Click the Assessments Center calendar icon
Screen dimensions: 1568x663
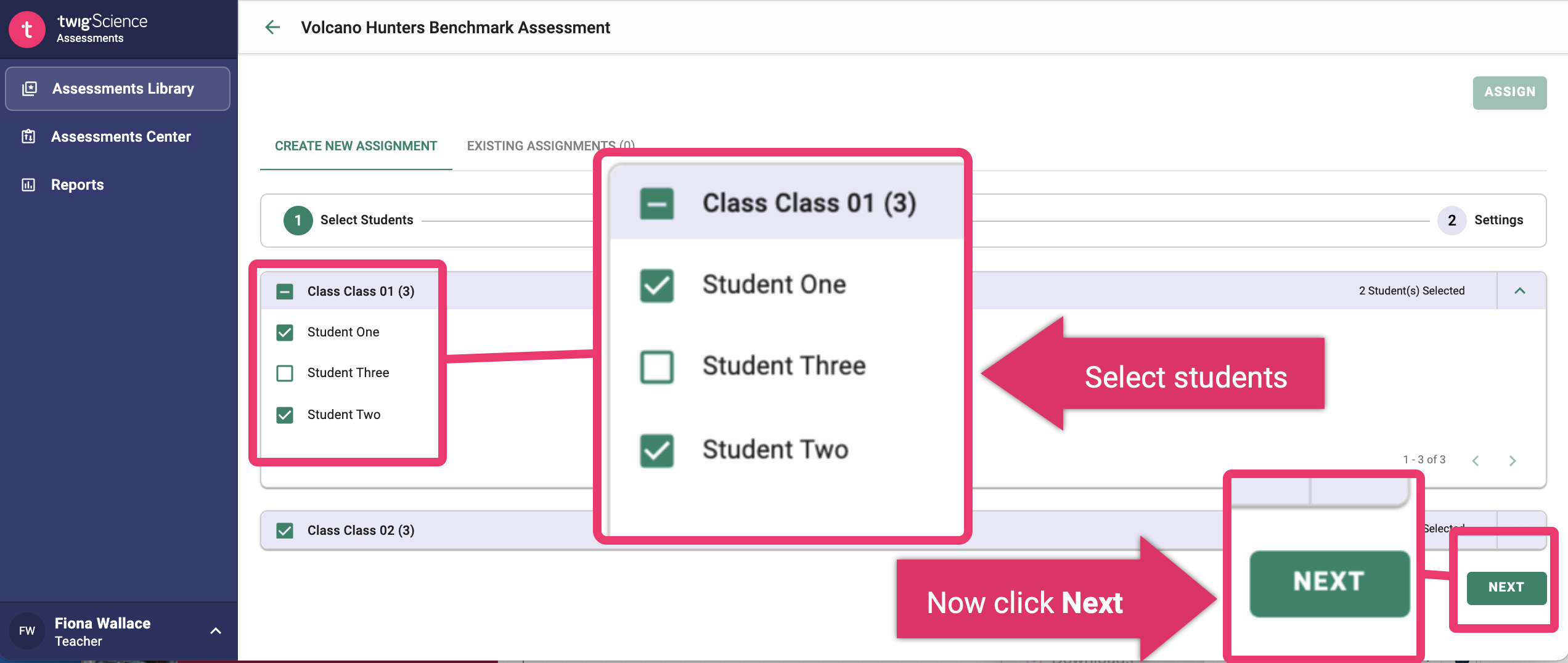(x=28, y=136)
